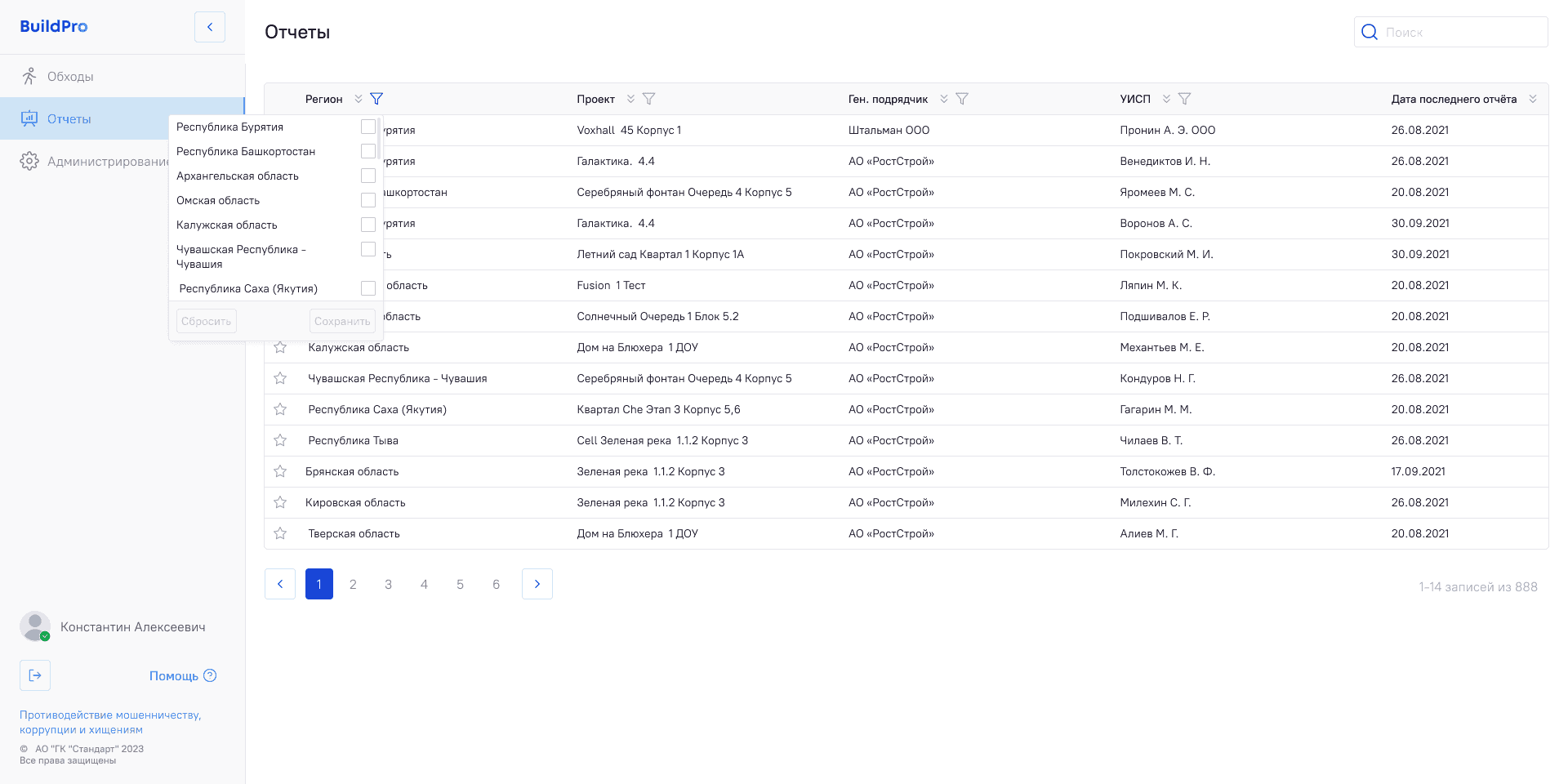Screen dimensions: 1568x784
Task: Click the УИСП column filter icon
Action: pos(1185,99)
